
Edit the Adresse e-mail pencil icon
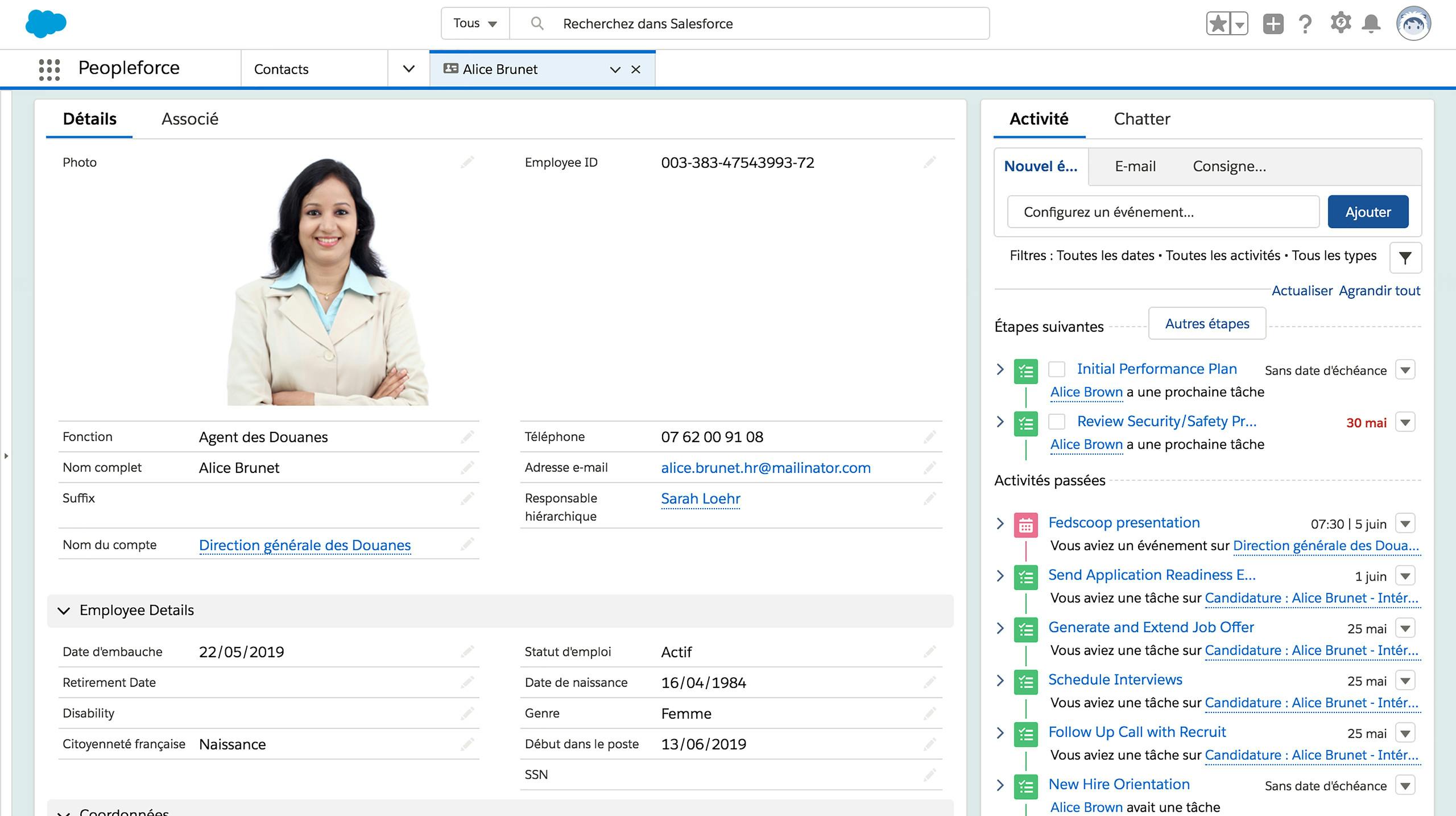pyautogui.click(x=930, y=468)
